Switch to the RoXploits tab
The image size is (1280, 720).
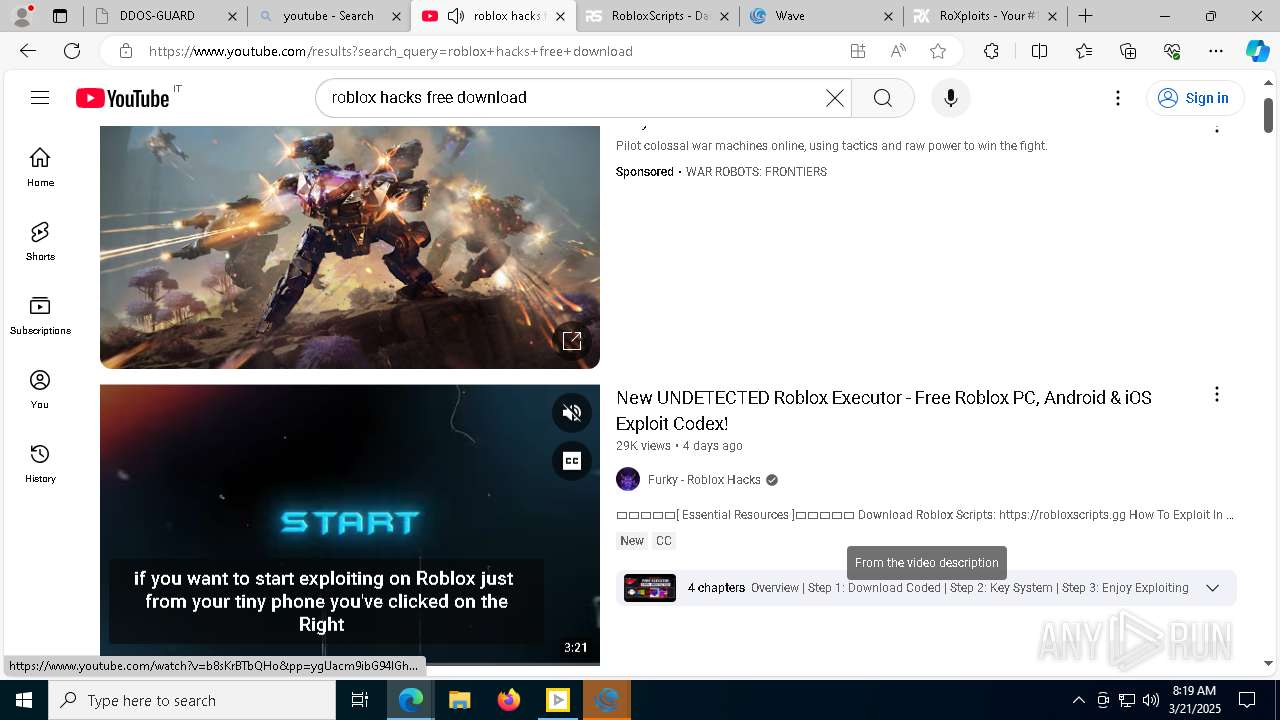pyautogui.click(x=984, y=16)
